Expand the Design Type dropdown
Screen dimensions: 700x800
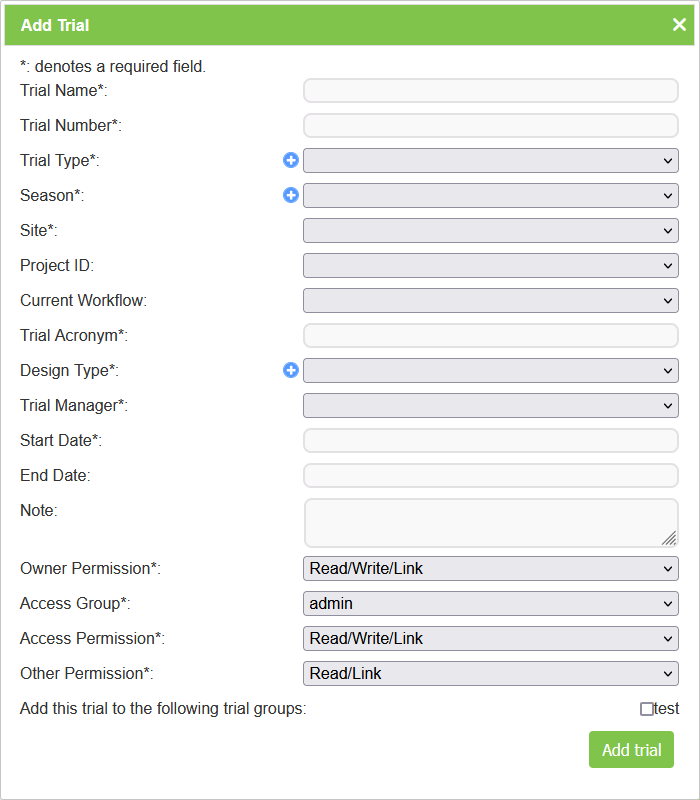tap(490, 370)
